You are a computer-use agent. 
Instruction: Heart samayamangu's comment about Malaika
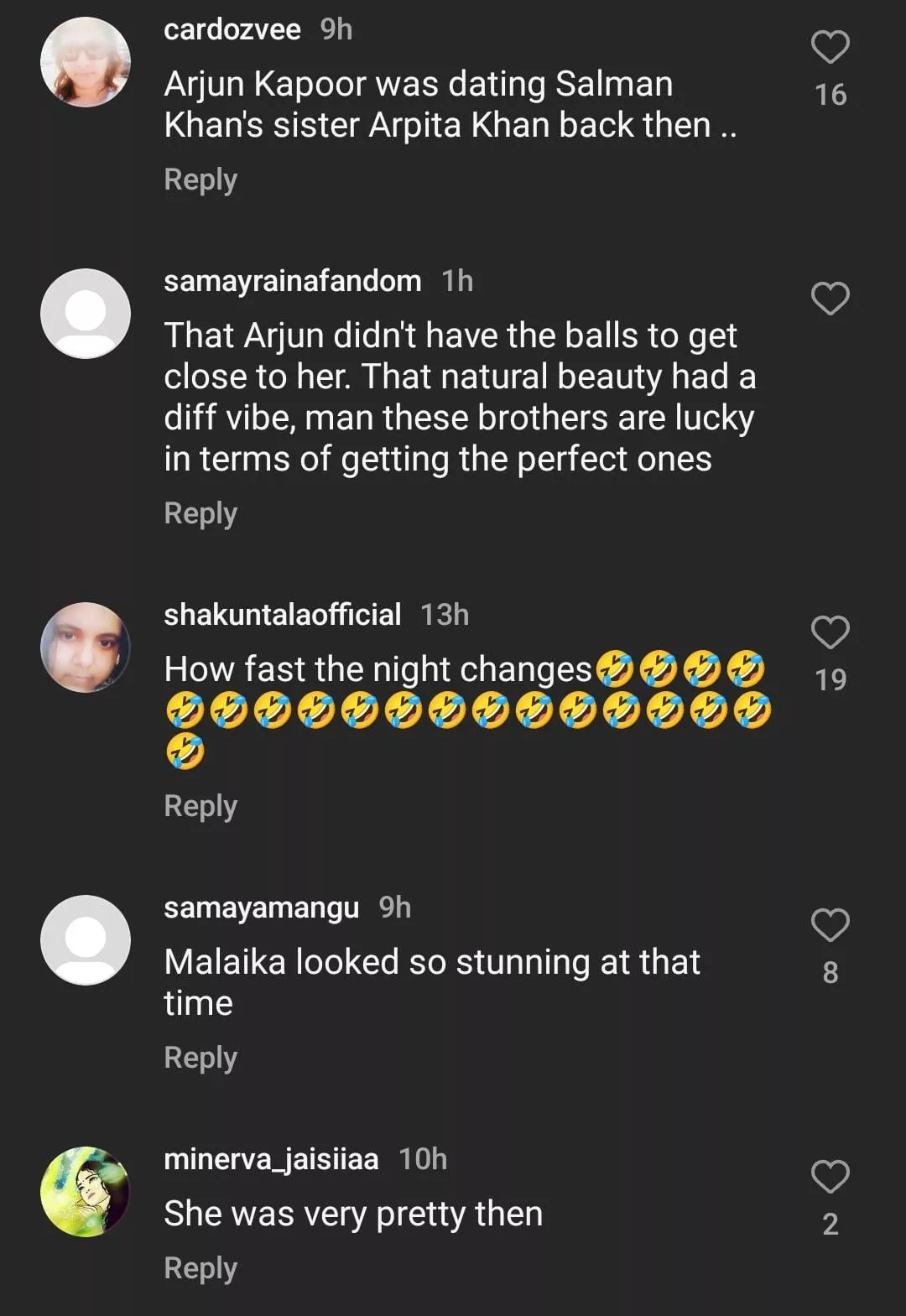(x=830, y=925)
